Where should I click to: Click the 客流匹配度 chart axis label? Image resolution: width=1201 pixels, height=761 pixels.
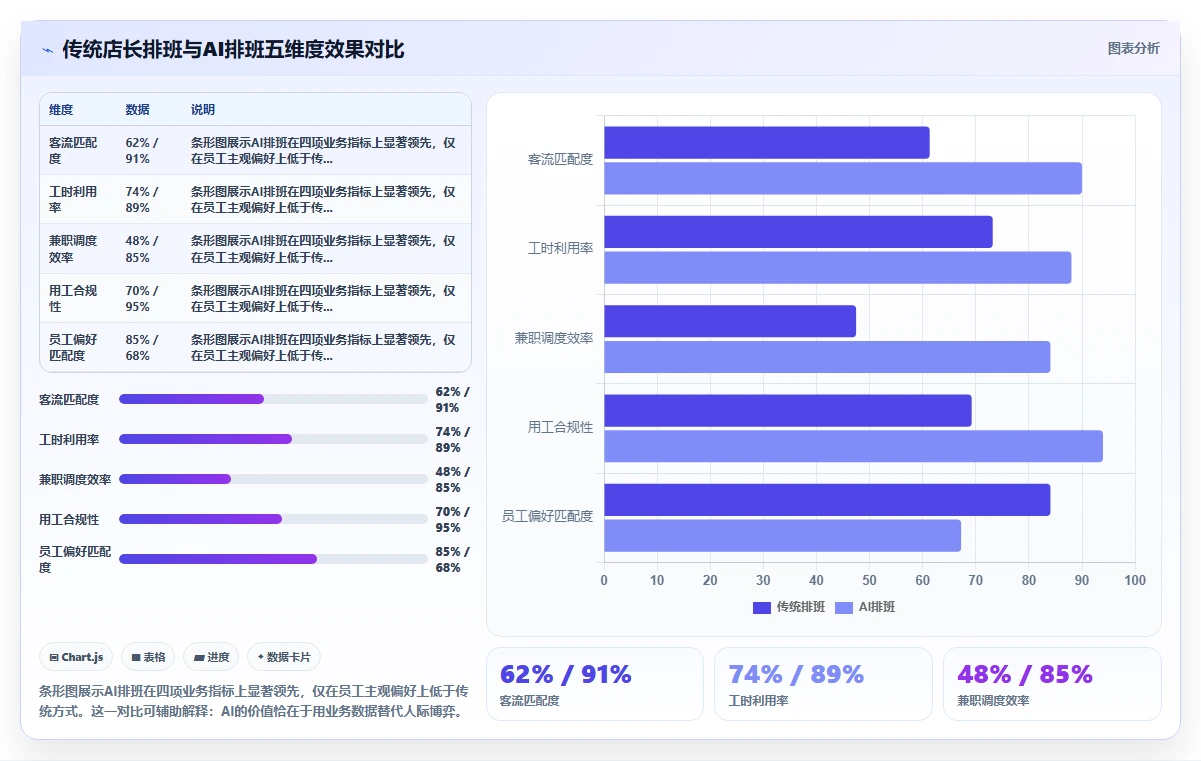(x=560, y=159)
